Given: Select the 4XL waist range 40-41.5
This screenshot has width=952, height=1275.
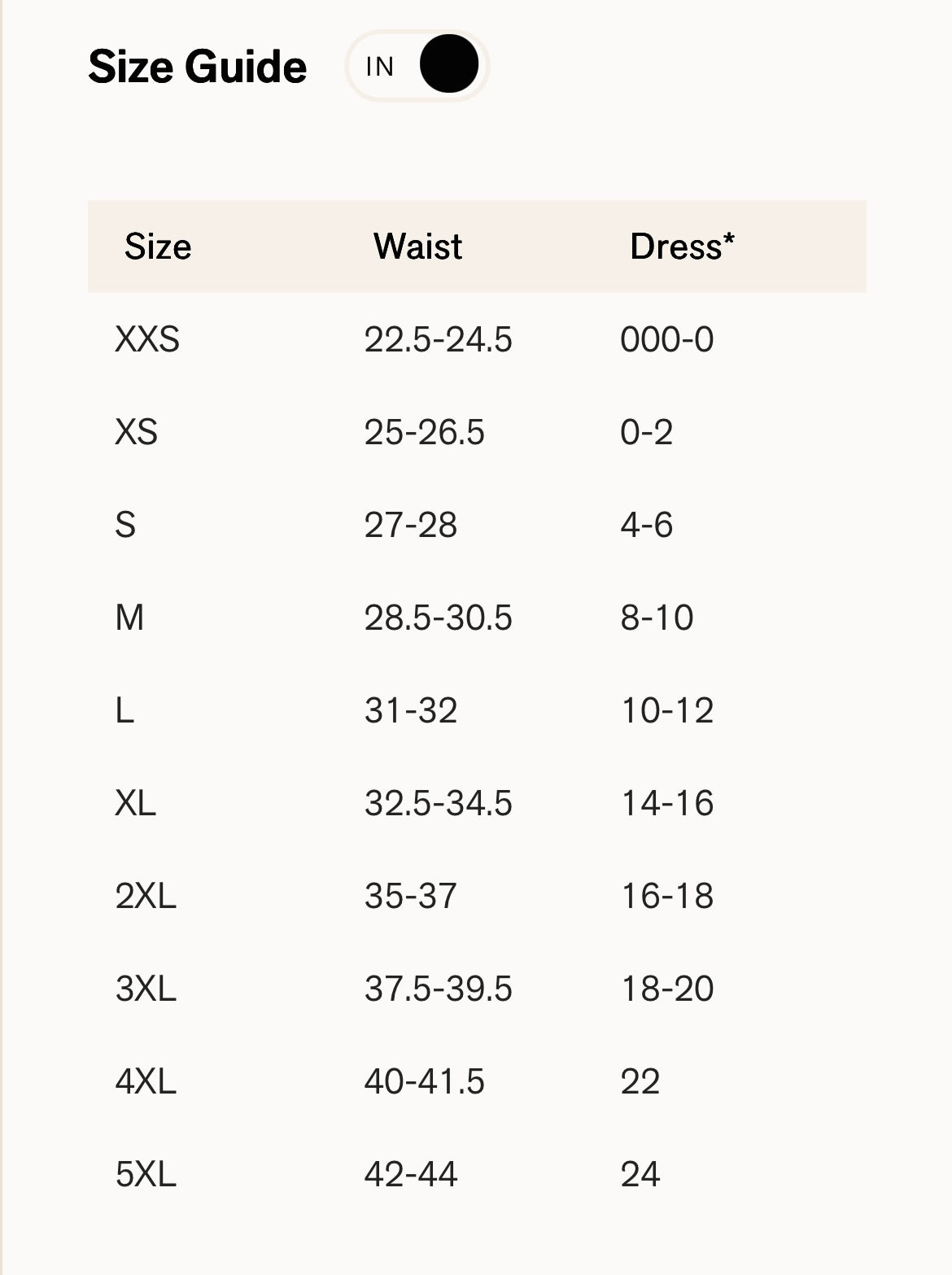Looking at the screenshot, I should (424, 1081).
